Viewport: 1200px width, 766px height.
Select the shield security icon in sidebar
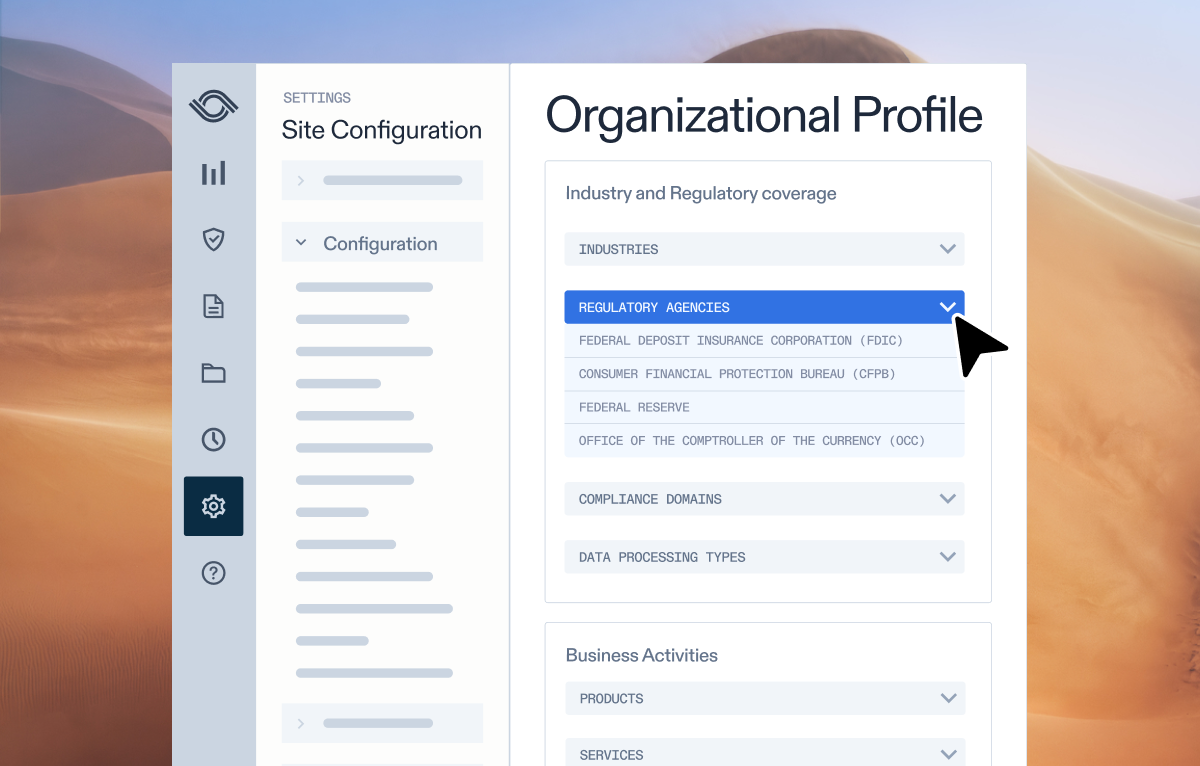[213, 239]
